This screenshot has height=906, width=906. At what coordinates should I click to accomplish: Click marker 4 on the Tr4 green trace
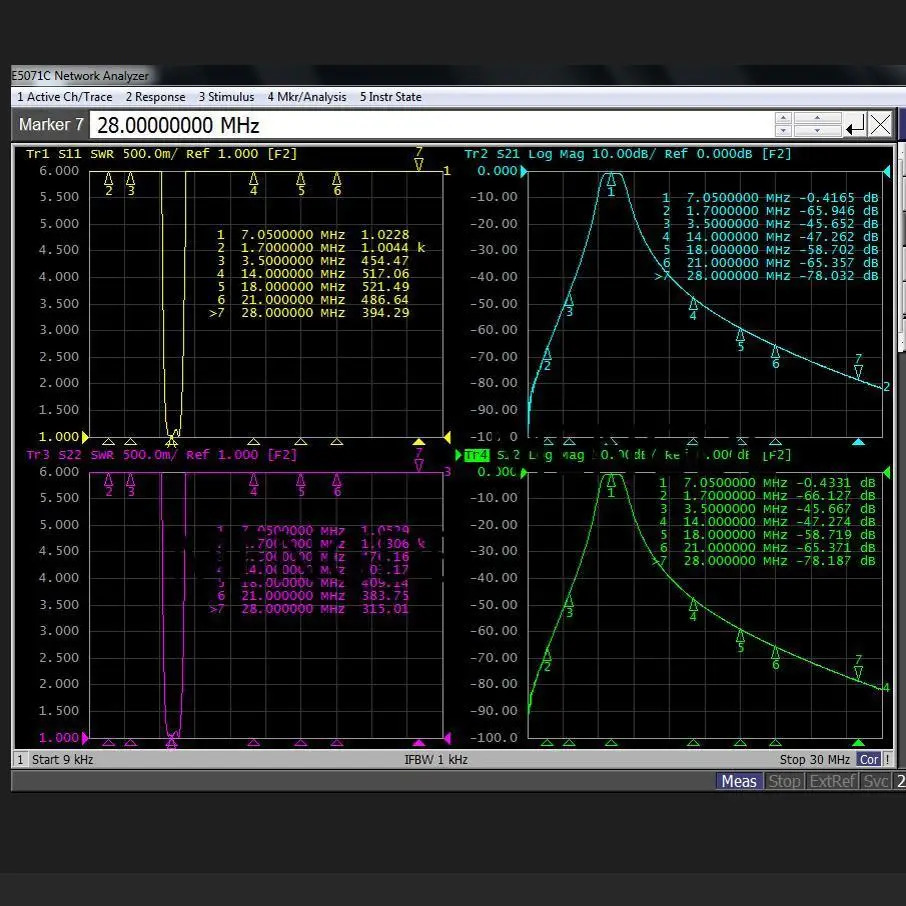click(x=693, y=610)
